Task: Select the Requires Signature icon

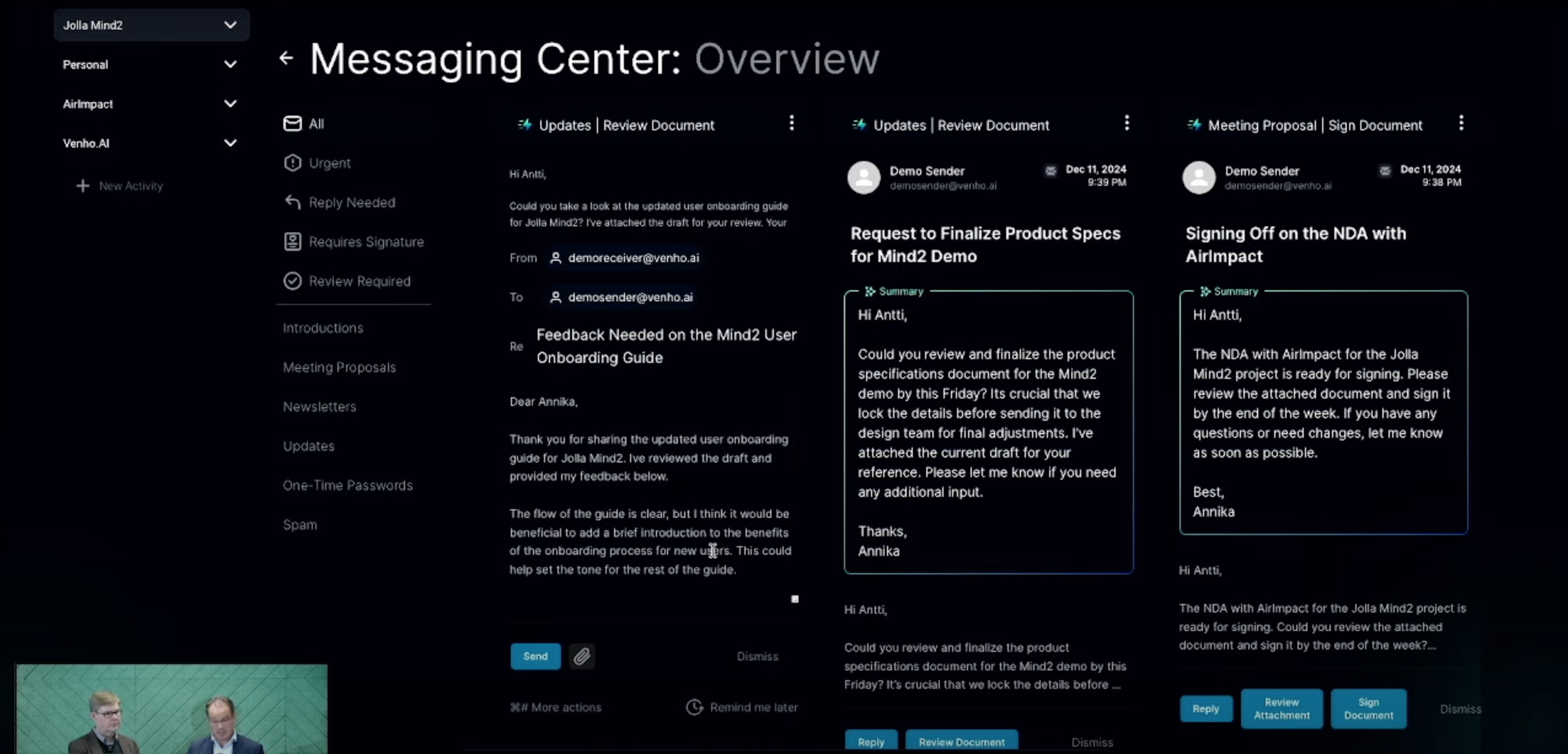Action: pyautogui.click(x=293, y=242)
